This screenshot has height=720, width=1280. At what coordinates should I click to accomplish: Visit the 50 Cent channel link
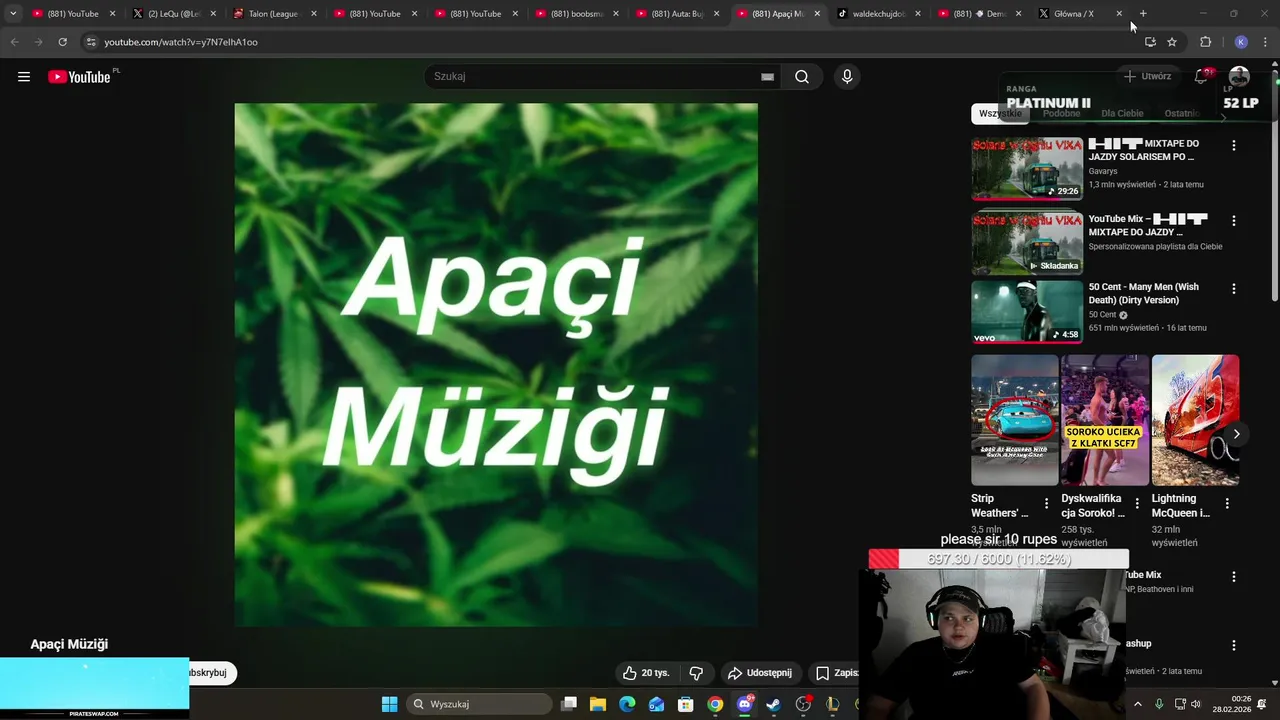tap(1102, 315)
